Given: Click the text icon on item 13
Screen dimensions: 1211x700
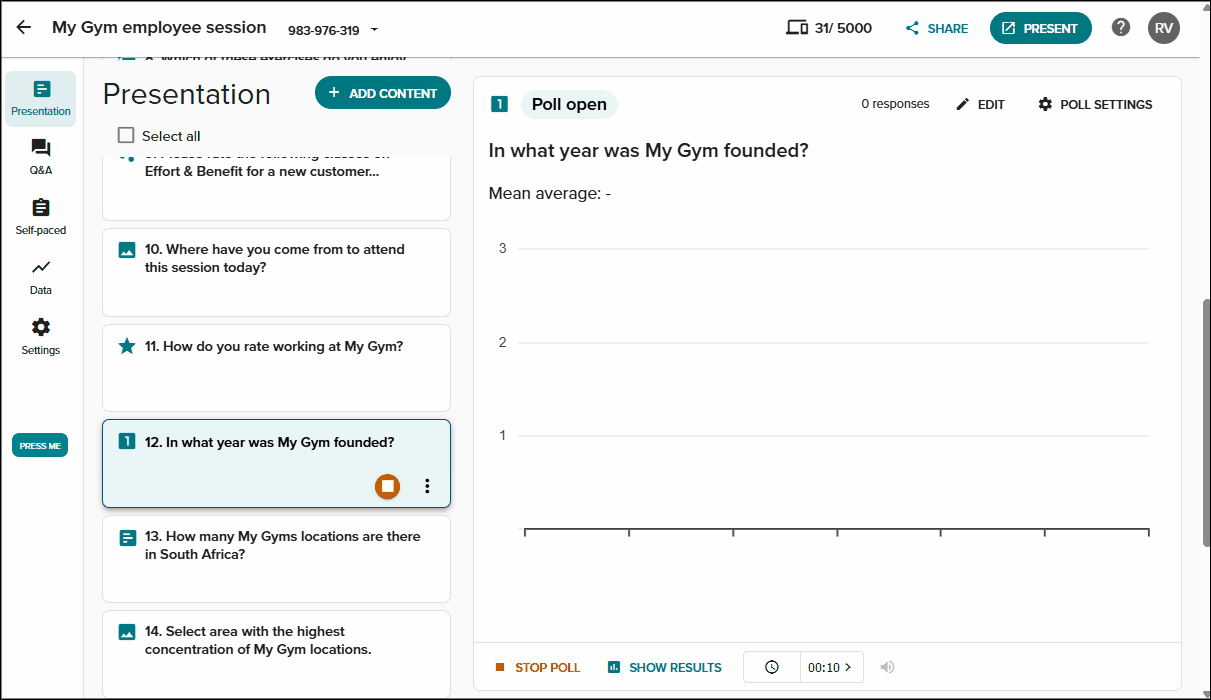Looking at the screenshot, I should [x=127, y=537].
